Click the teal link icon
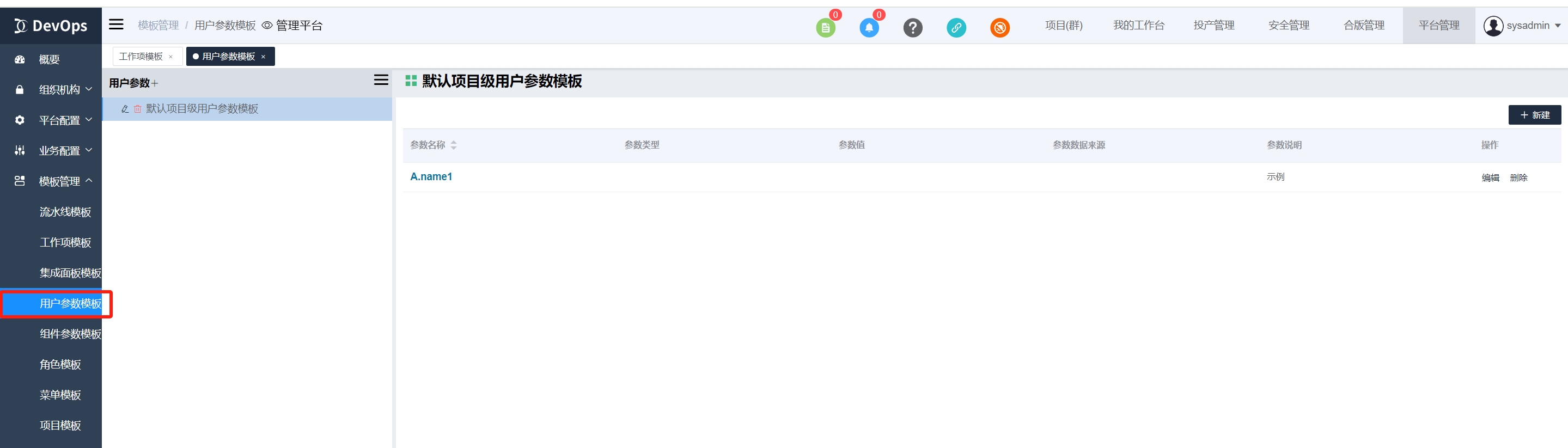Image resolution: width=1568 pixels, height=448 pixels. pos(956,27)
